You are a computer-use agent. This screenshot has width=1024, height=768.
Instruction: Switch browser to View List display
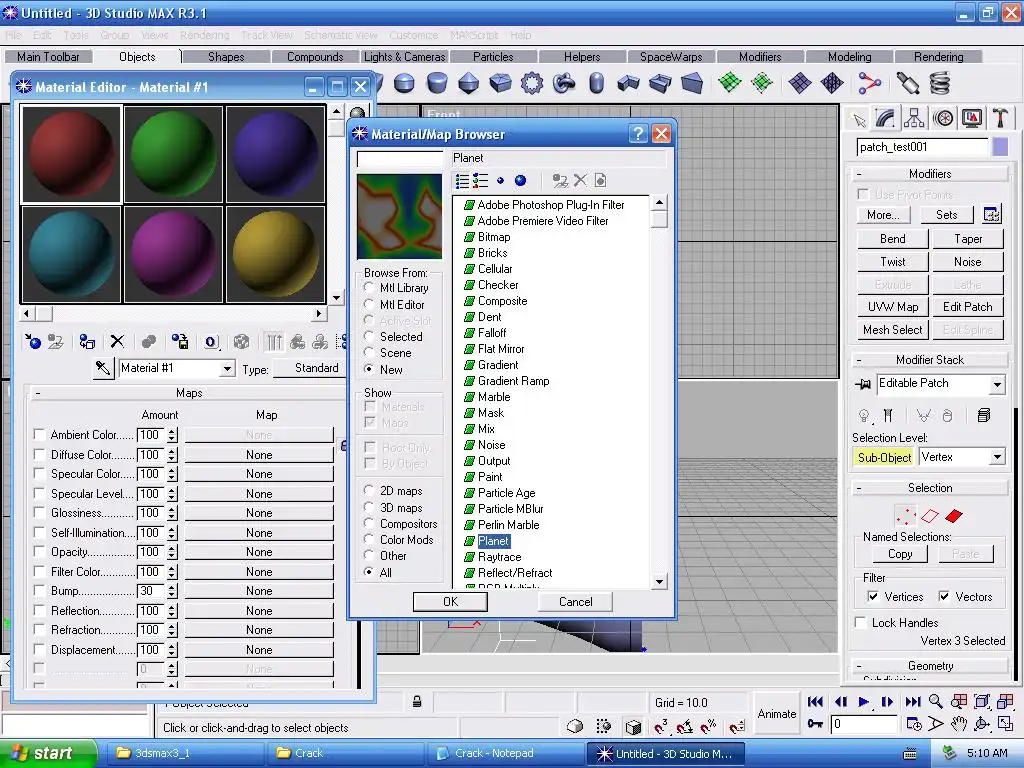pos(462,181)
